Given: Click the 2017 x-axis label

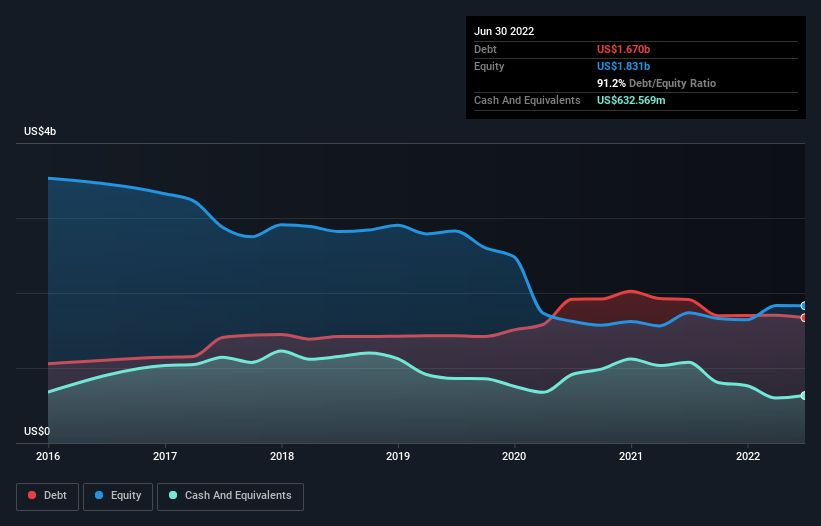Looking at the screenshot, I should (x=165, y=456).
